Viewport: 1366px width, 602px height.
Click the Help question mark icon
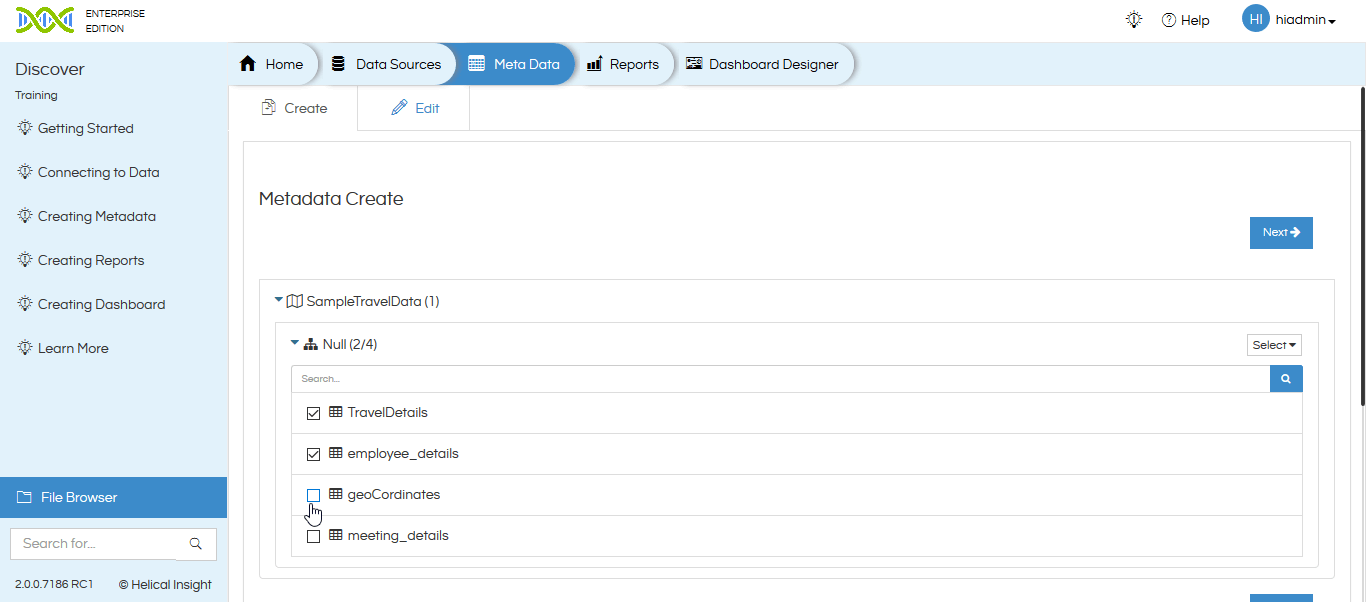coord(1168,20)
